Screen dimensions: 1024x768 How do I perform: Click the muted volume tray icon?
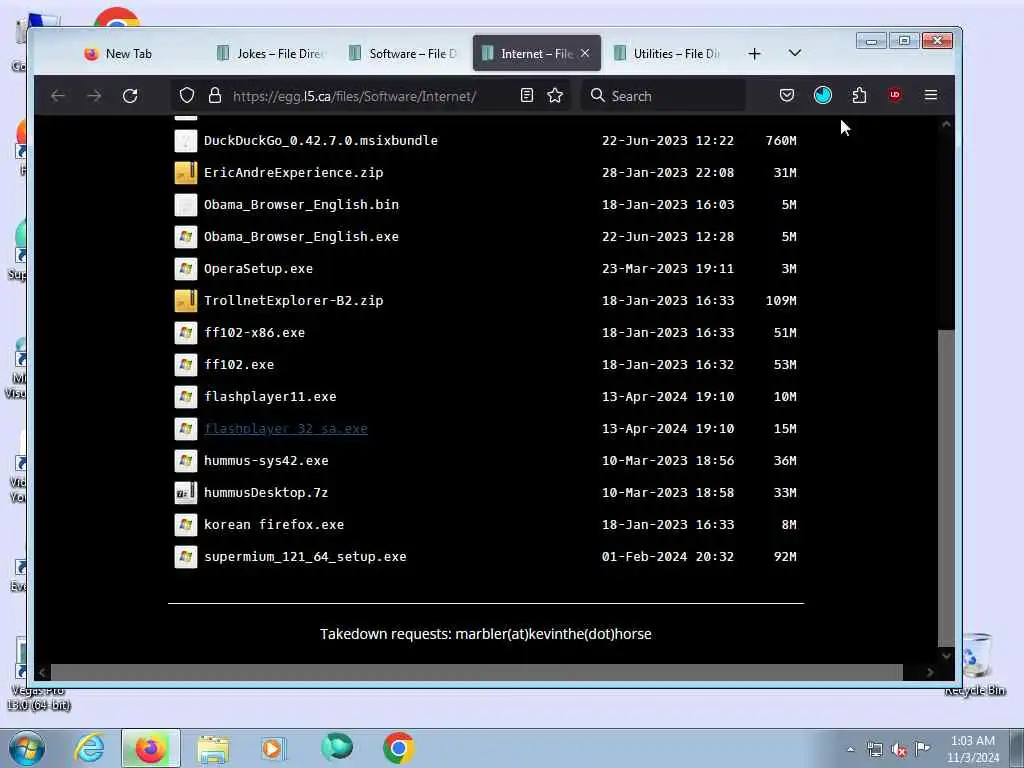coord(899,750)
